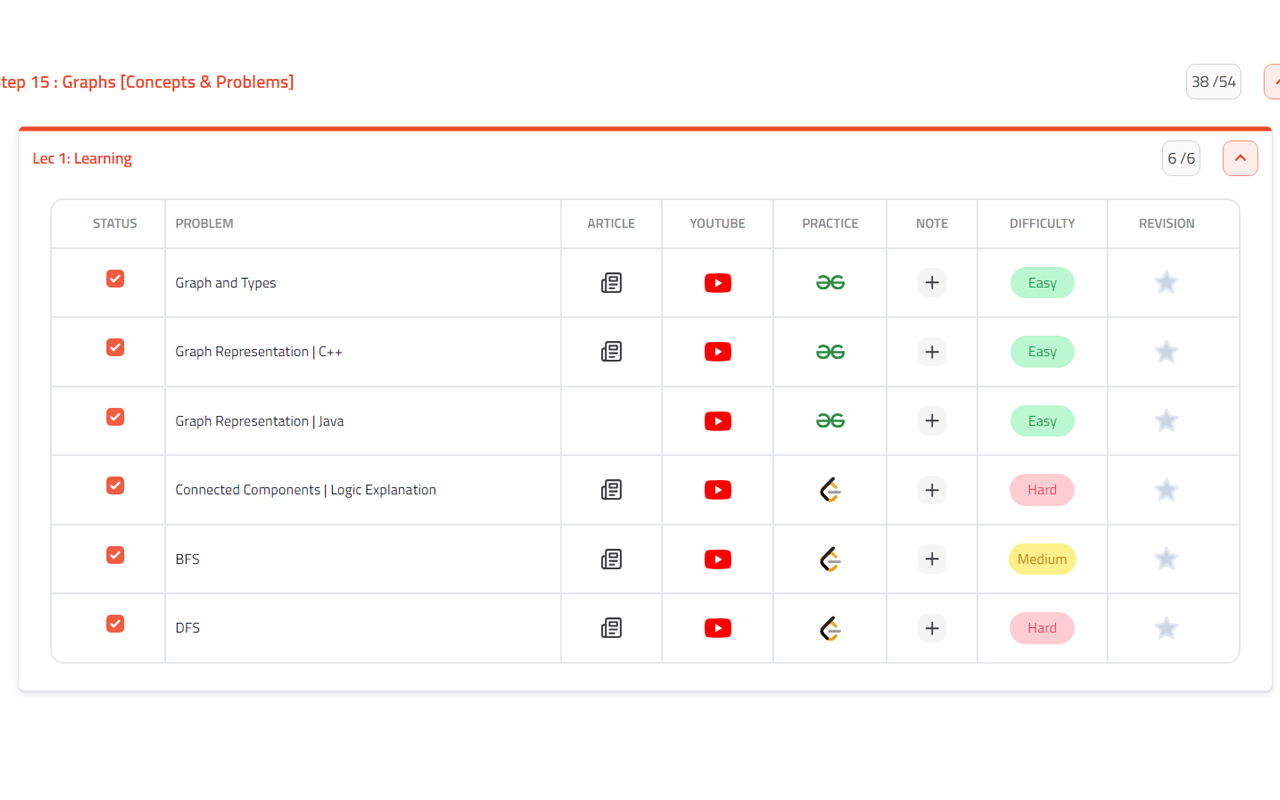Uncheck status for Graph and Types
This screenshot has width=1280, height=800.
115,278
